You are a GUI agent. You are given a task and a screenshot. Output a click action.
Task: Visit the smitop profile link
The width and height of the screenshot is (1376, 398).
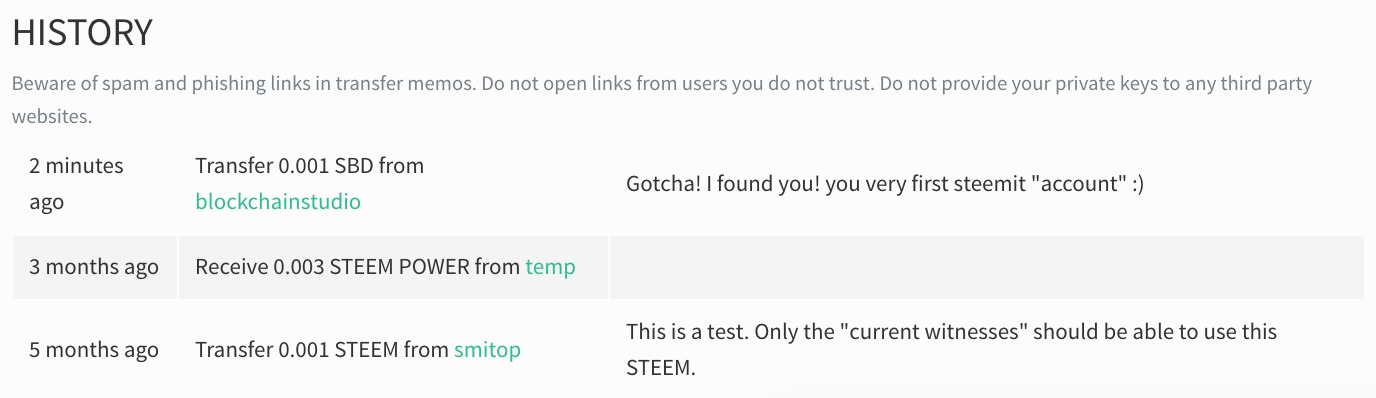(487, 350)
